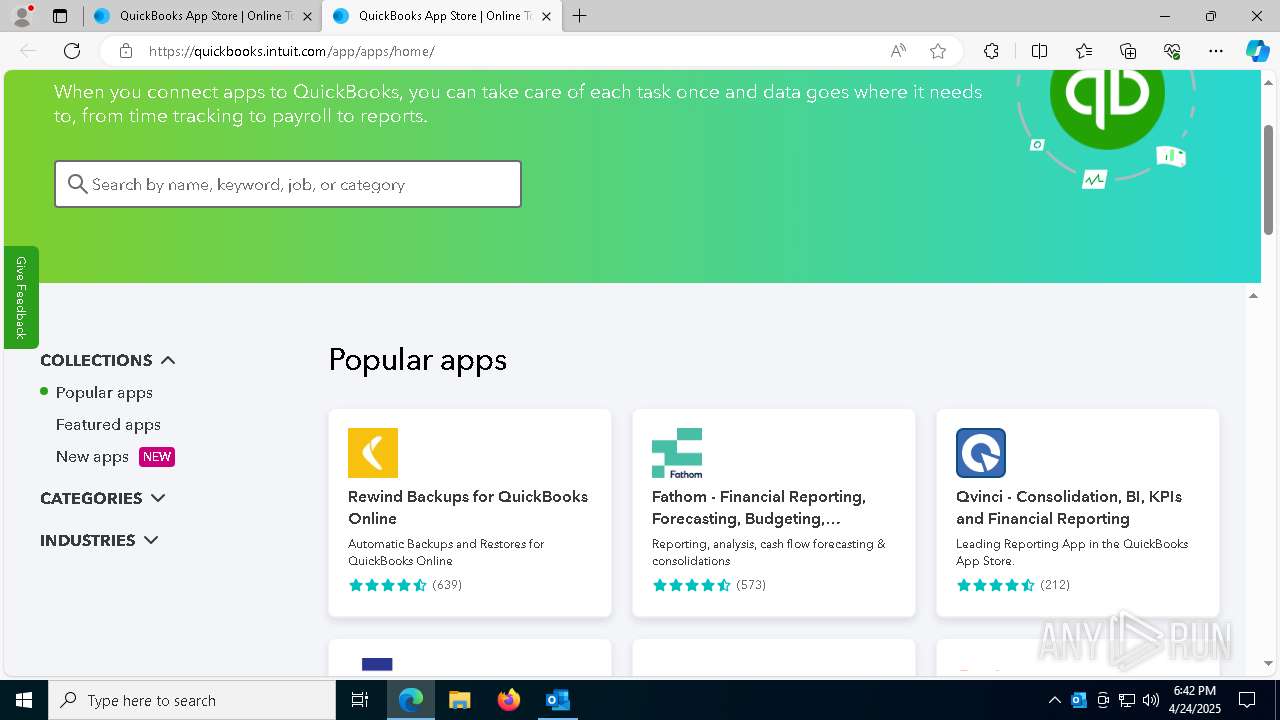Image resolution: width=1280 pixels, height=720 pixels.
Task: Open the Favorites list
Action: tap(1084, 51)
